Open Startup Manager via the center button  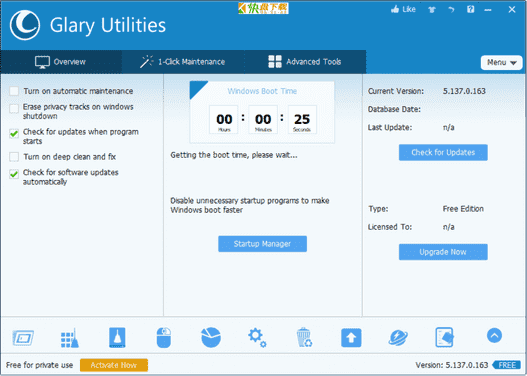coord(262,244)
